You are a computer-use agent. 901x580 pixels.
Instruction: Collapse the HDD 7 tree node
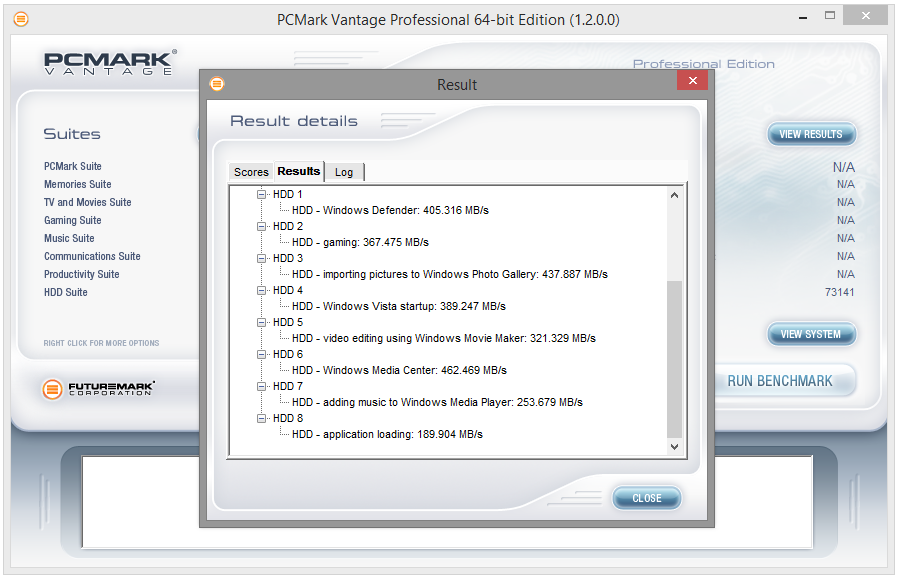coord(261,386)
